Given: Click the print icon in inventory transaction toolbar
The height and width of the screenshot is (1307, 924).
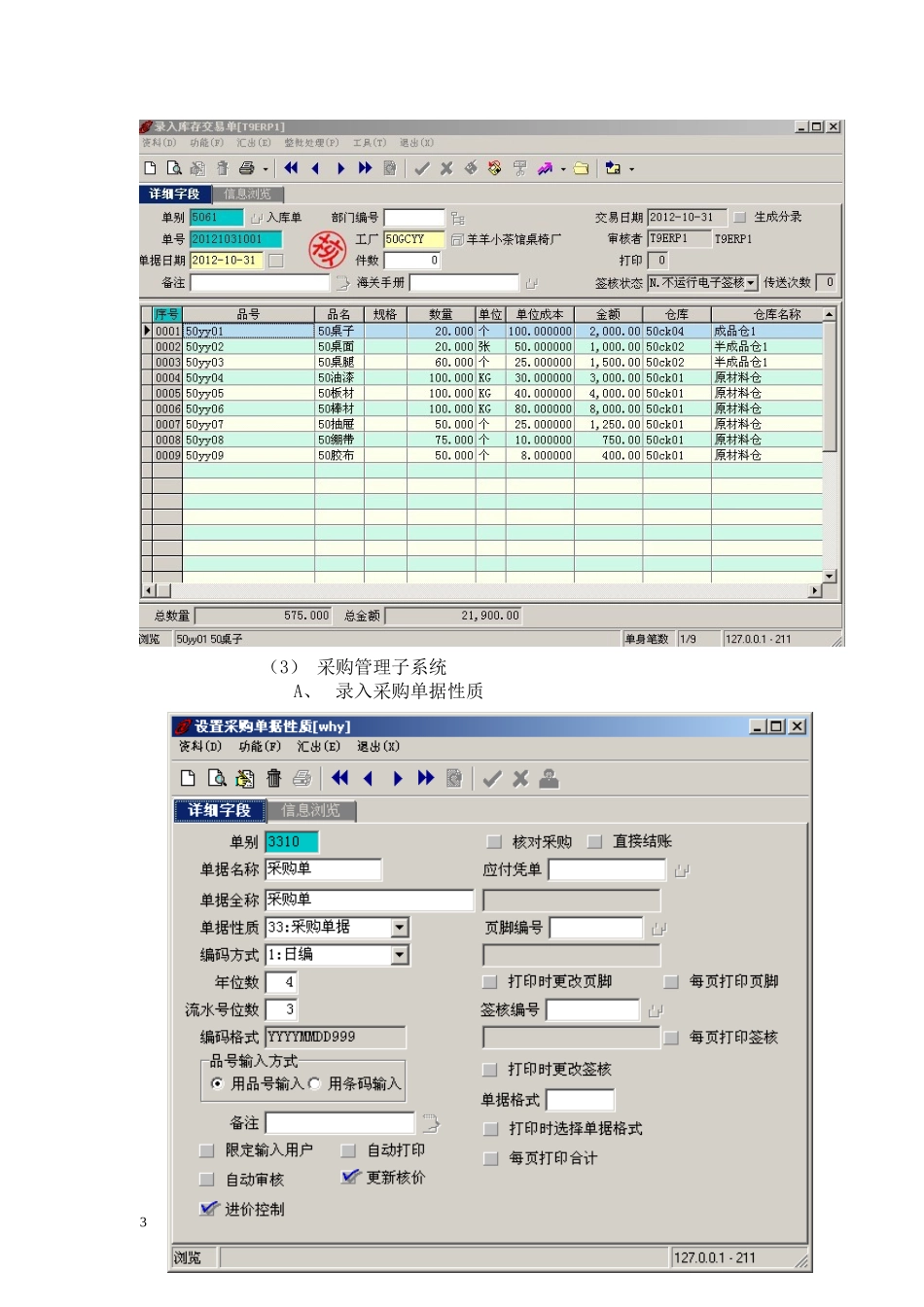Looking at the screenshot, I should [x=247, y=168].
